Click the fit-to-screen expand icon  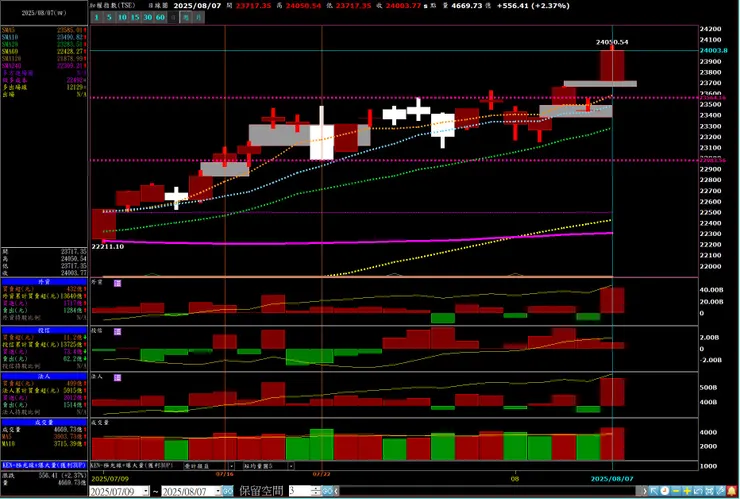(x=709, y=491)
